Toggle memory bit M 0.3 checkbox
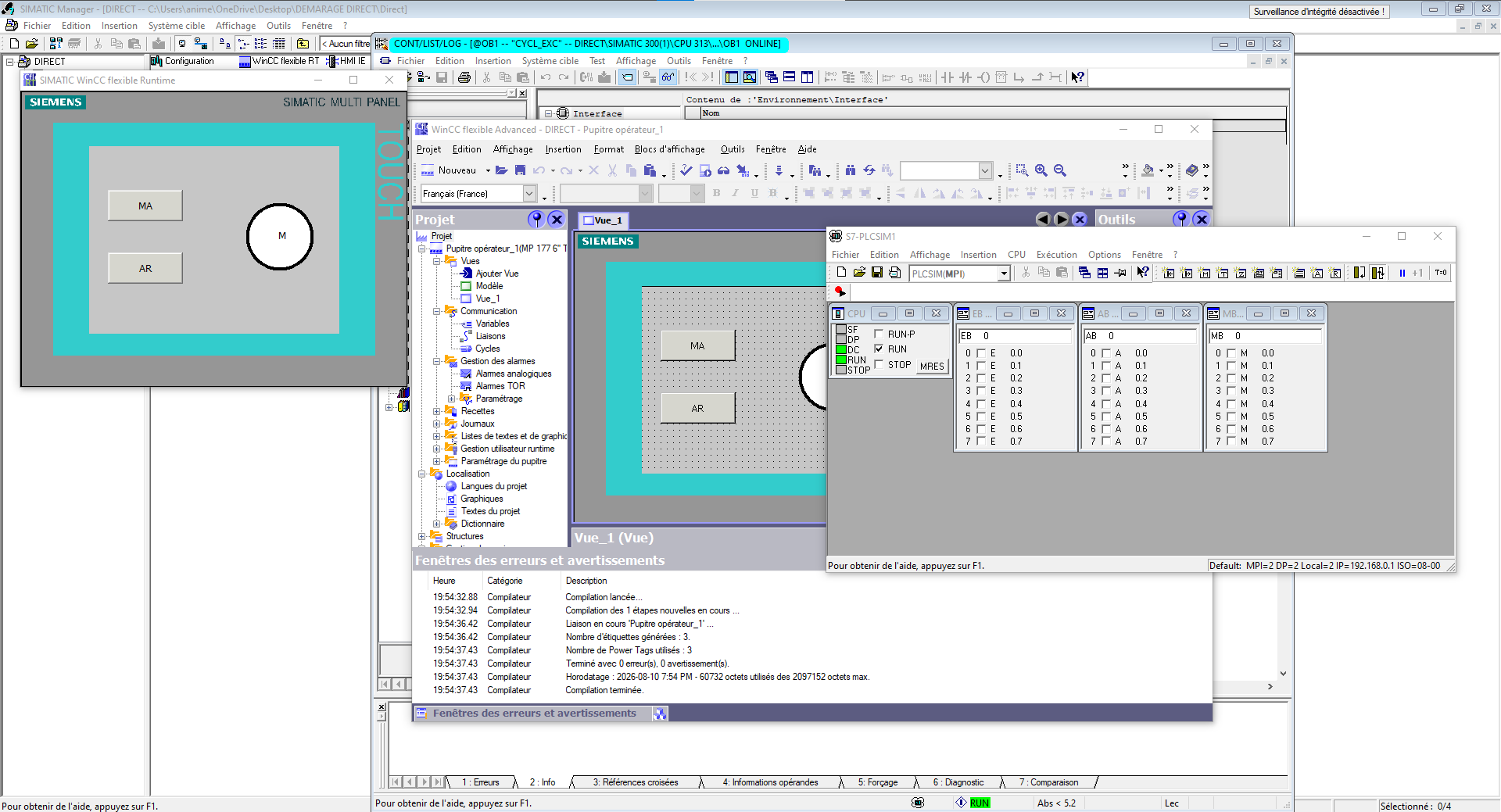1501x812 pixels. pos(1231,391)
